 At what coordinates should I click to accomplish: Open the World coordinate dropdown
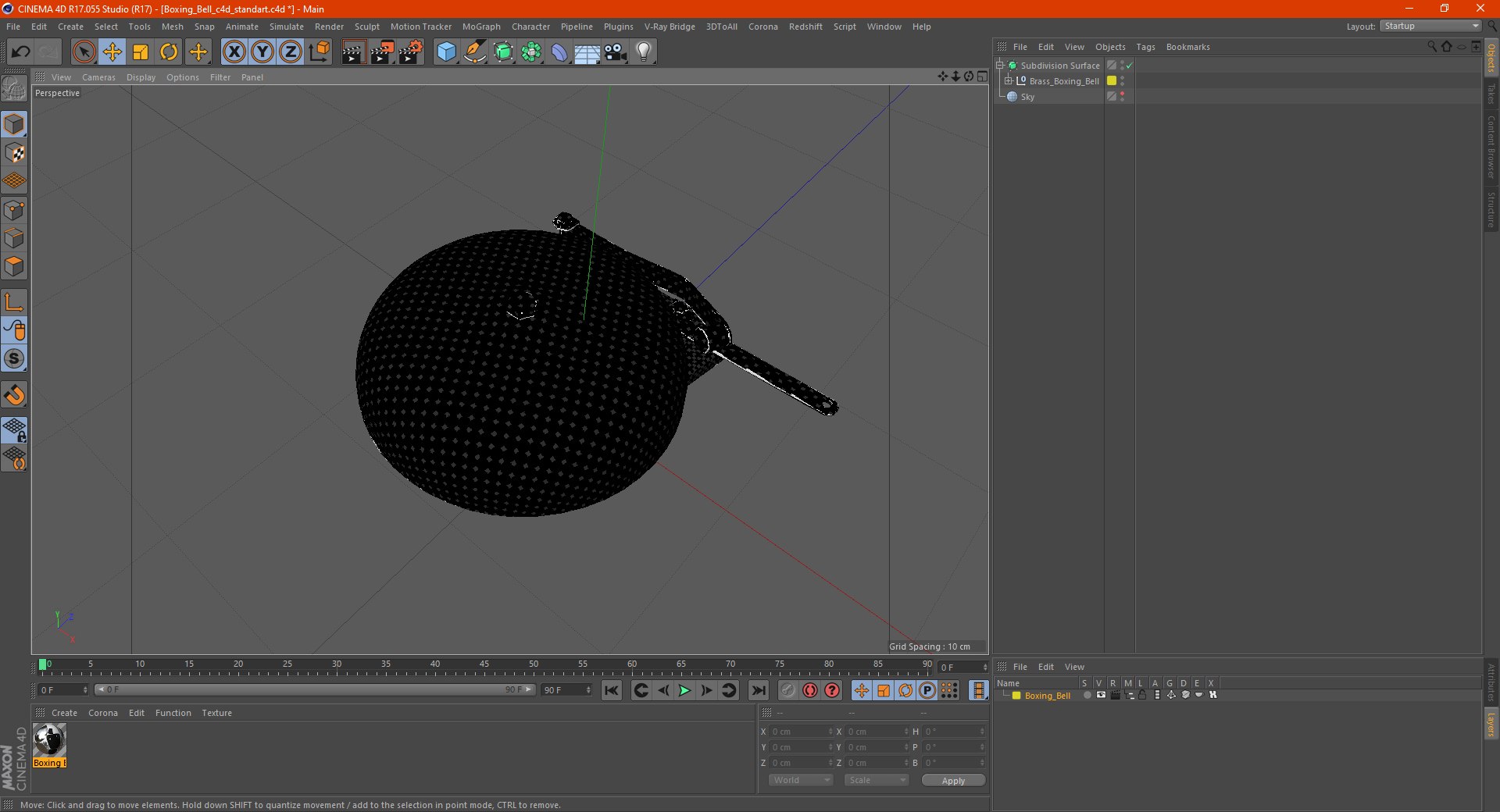coord(801,780)
